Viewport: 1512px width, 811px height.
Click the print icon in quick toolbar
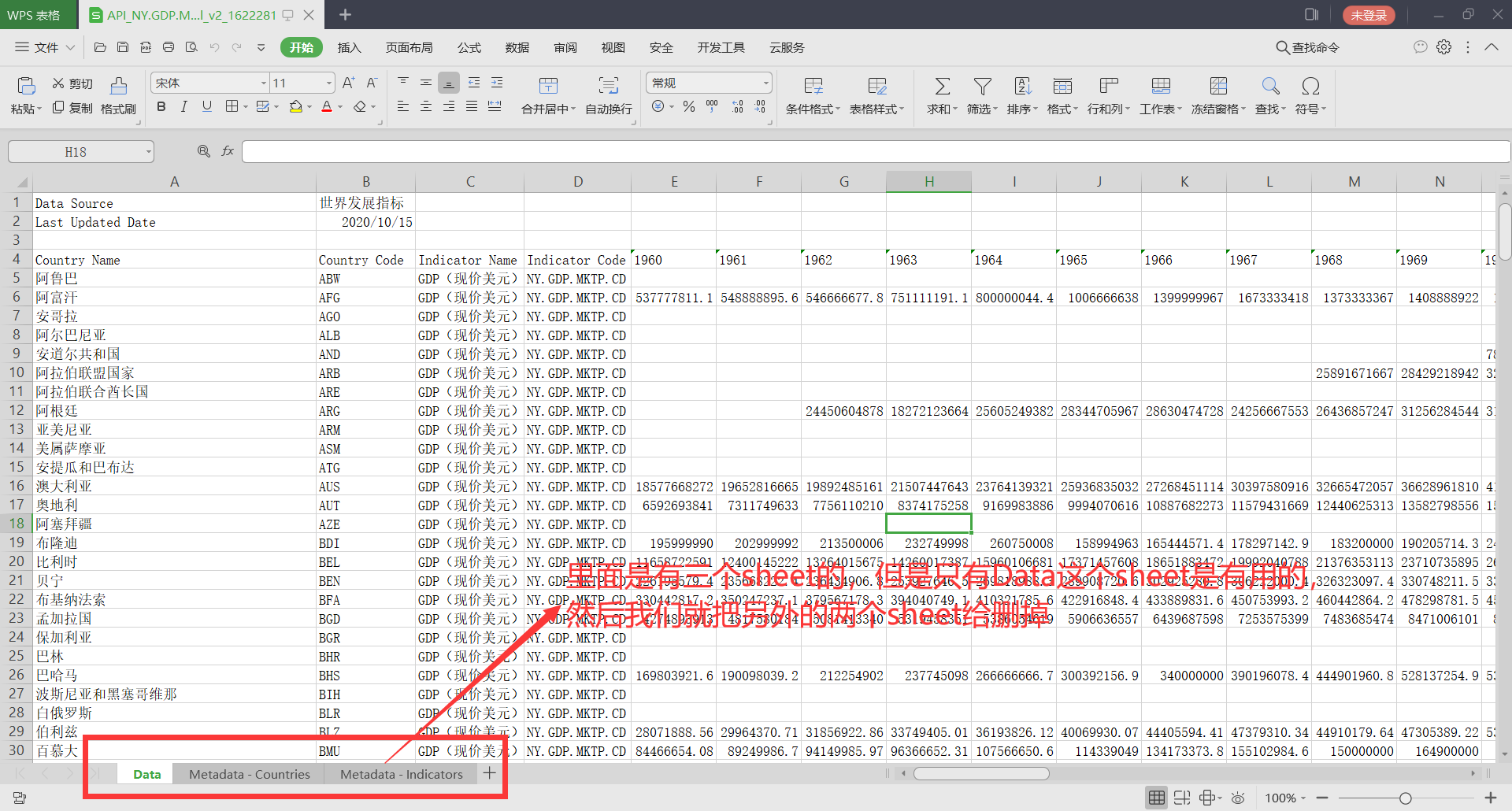point(169,47)
